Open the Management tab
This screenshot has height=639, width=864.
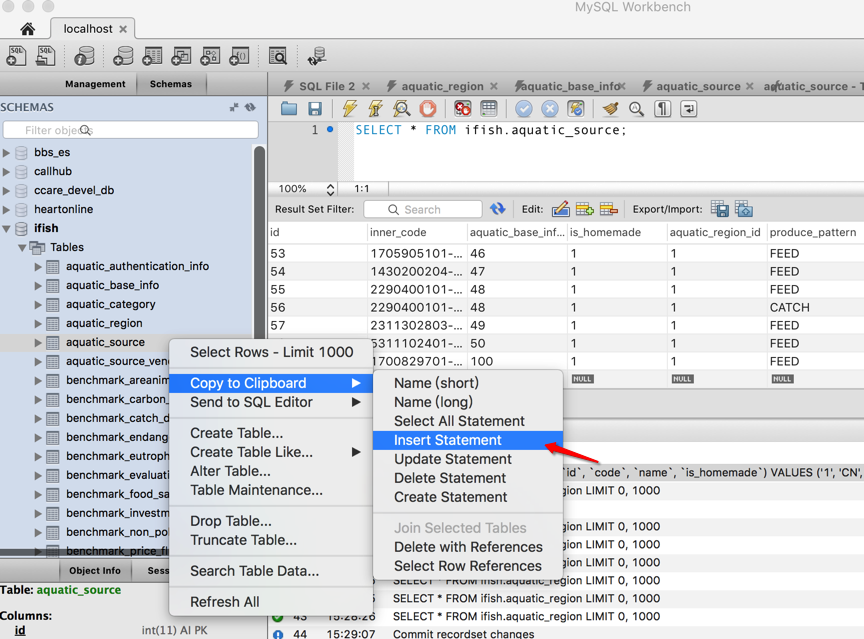click(x=95, y=84)
